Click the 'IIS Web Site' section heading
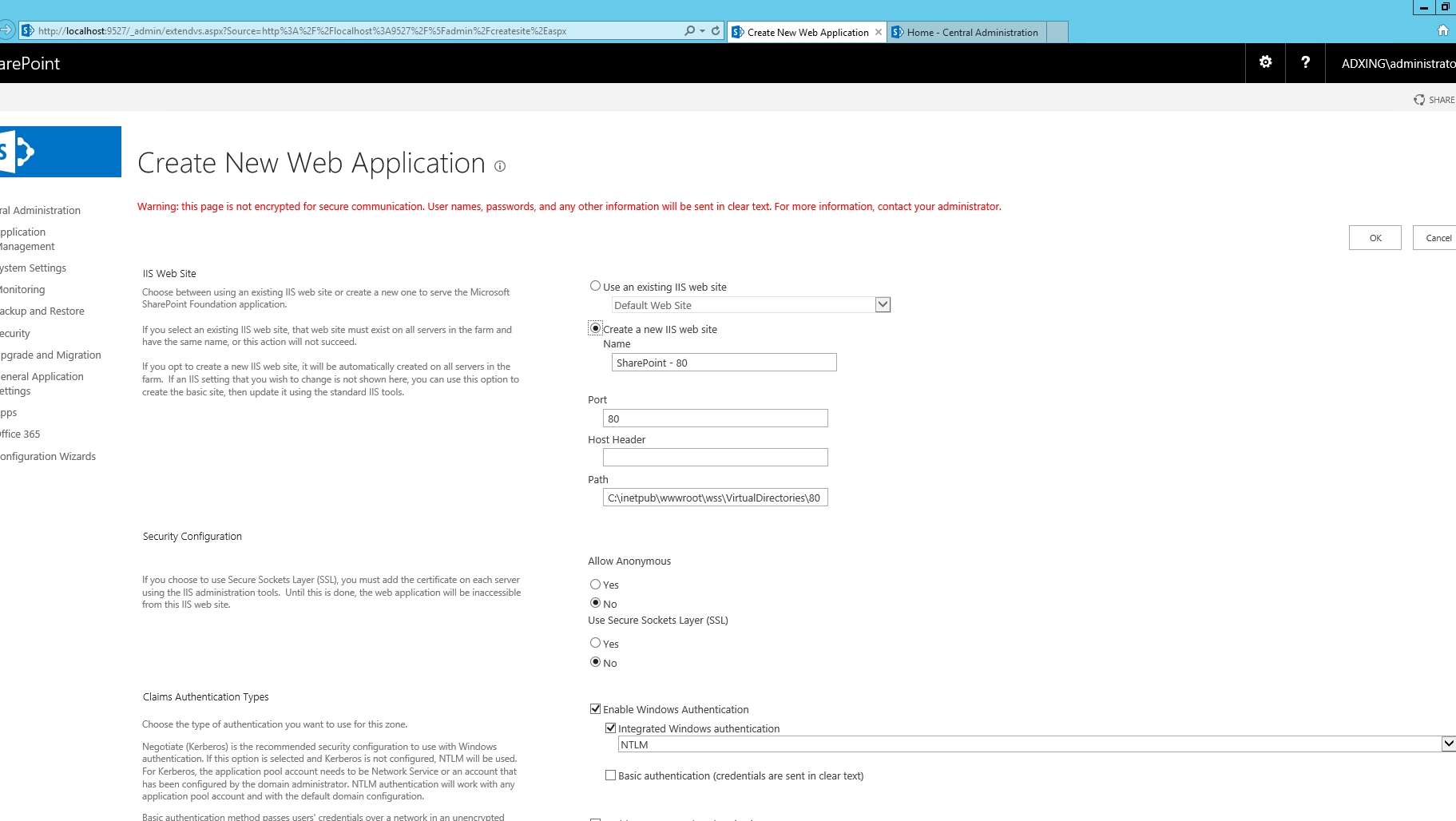The image size is (1456, 821). click(x=169, y=274)
